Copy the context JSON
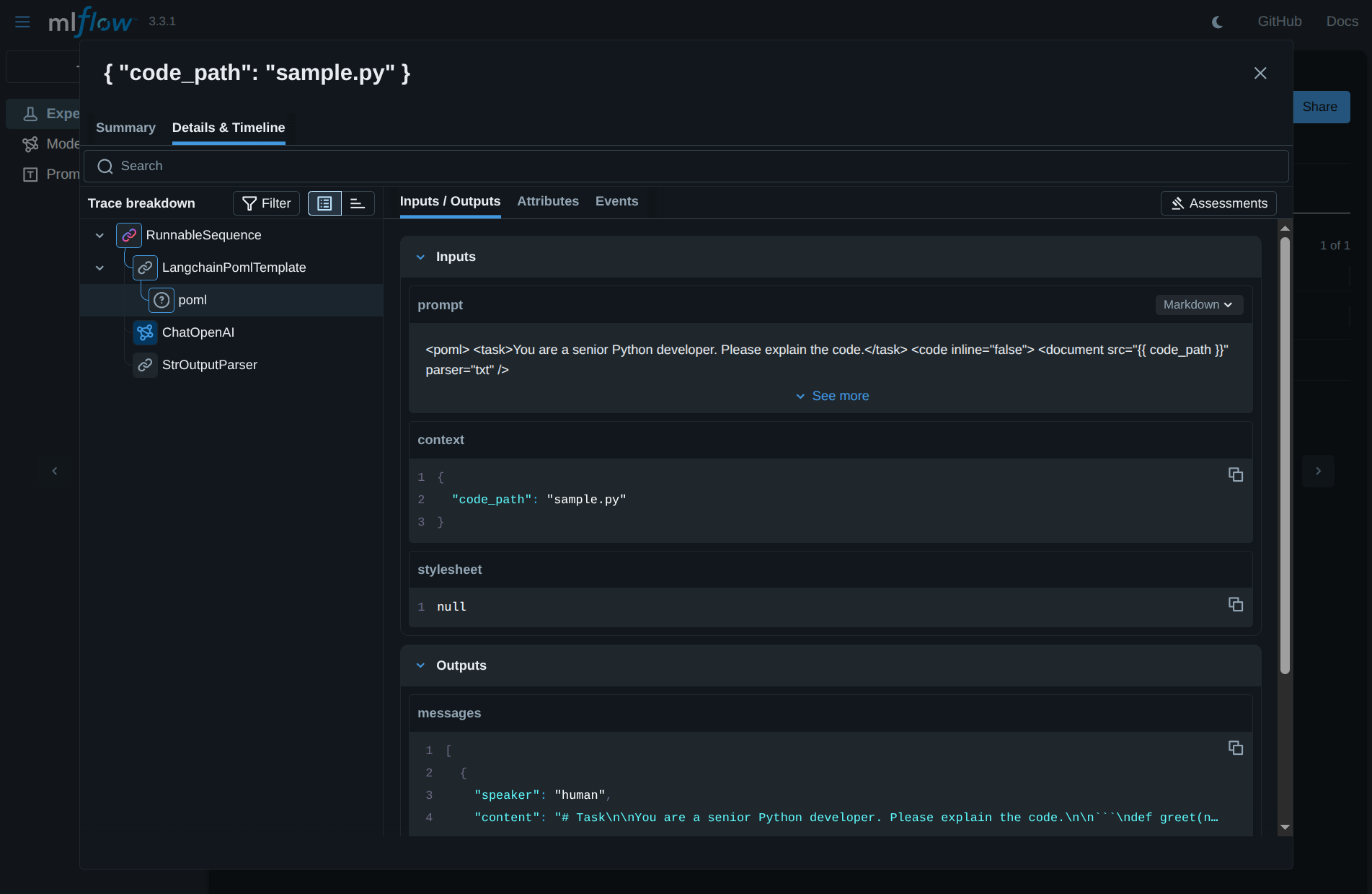Viewport: 1372px width, 894px height. 1236,475
